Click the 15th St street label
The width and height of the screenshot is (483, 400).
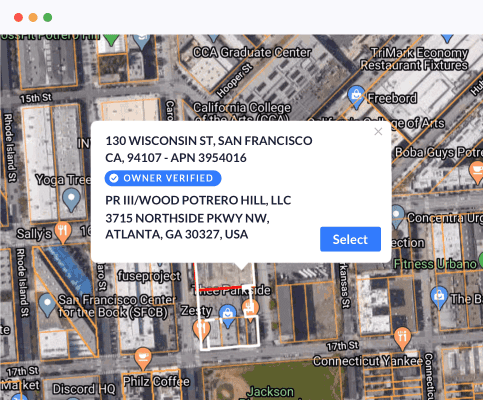pos(36,98)
